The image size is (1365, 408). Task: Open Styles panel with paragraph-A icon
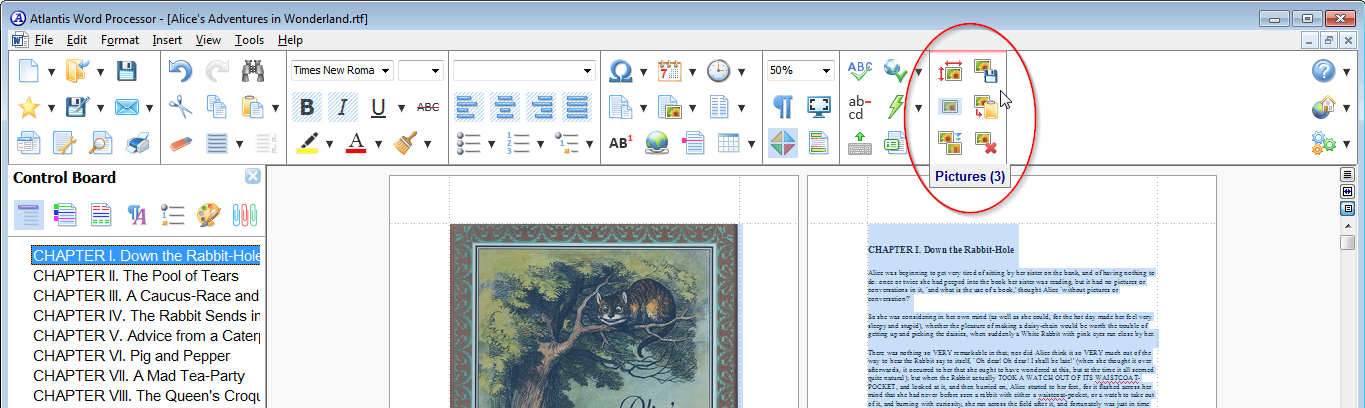[x=137, y=215]
